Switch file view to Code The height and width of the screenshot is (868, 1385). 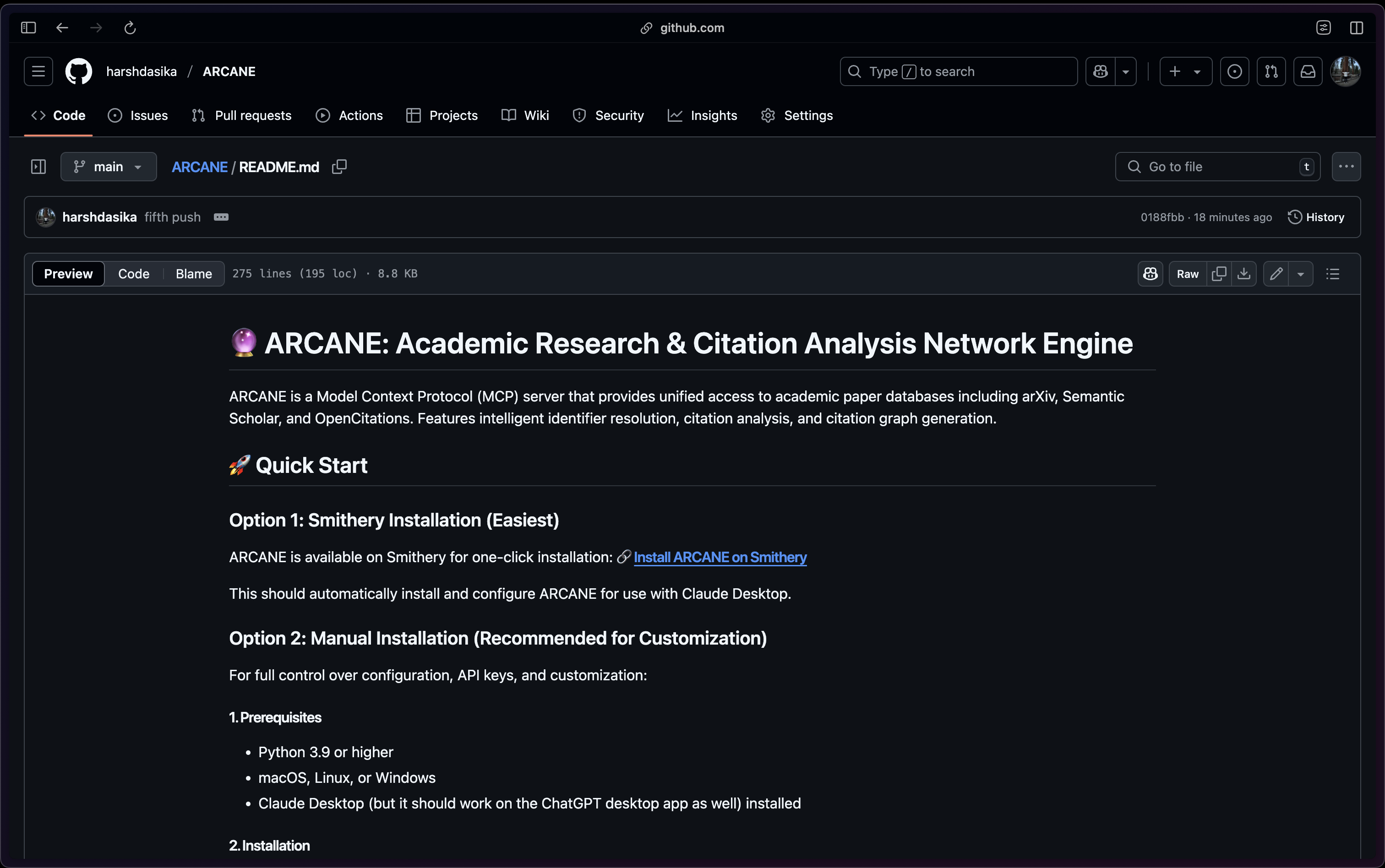tap(133, 274)
